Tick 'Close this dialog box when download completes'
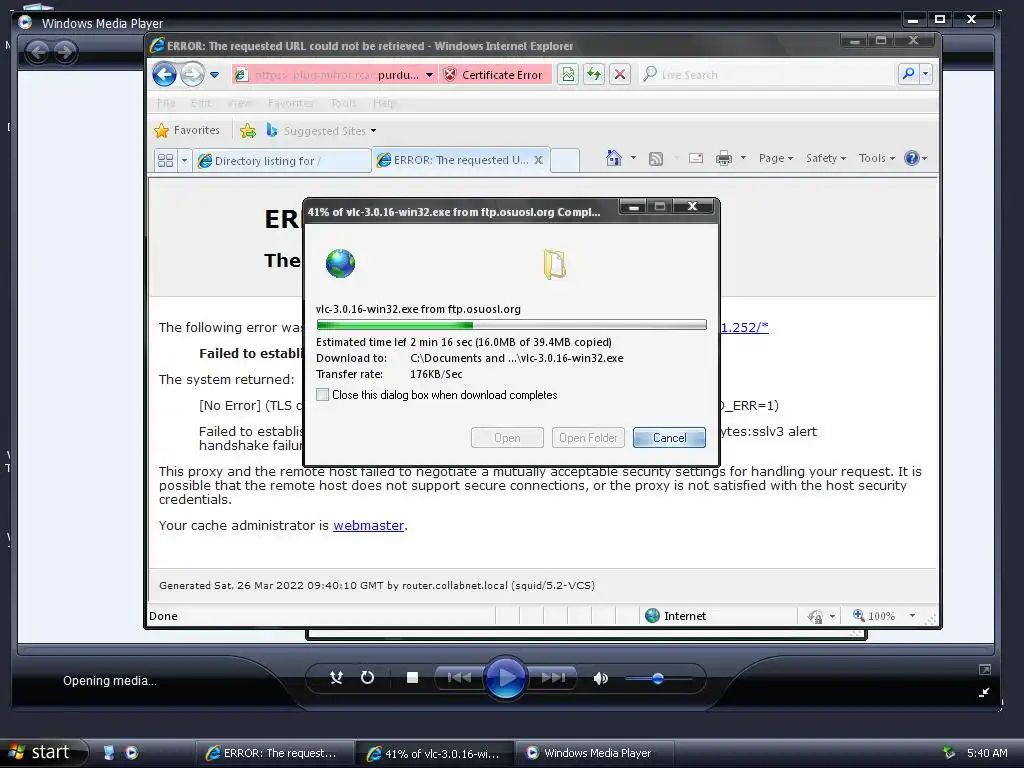Screen dimensions: 1024x768 click(322, 394)
